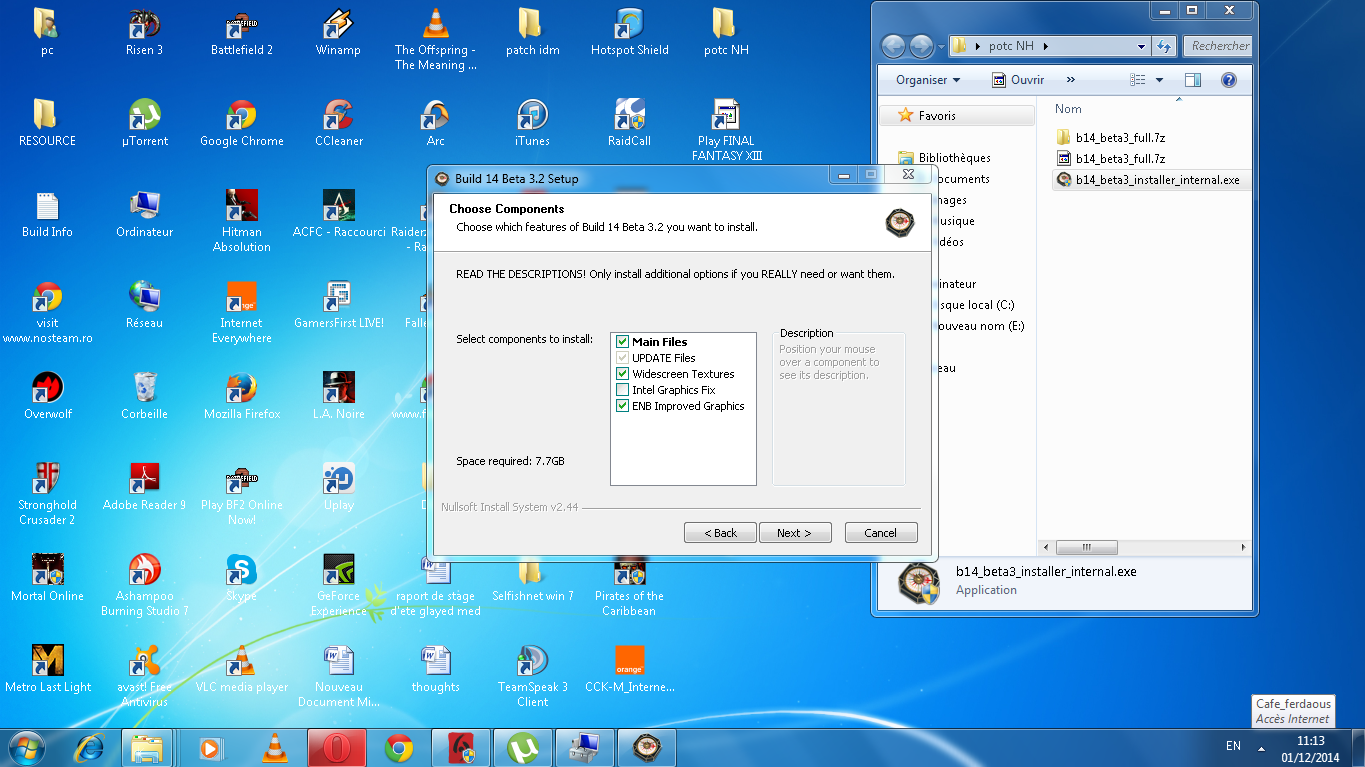Refresh the potc NH folder view

1163,46
